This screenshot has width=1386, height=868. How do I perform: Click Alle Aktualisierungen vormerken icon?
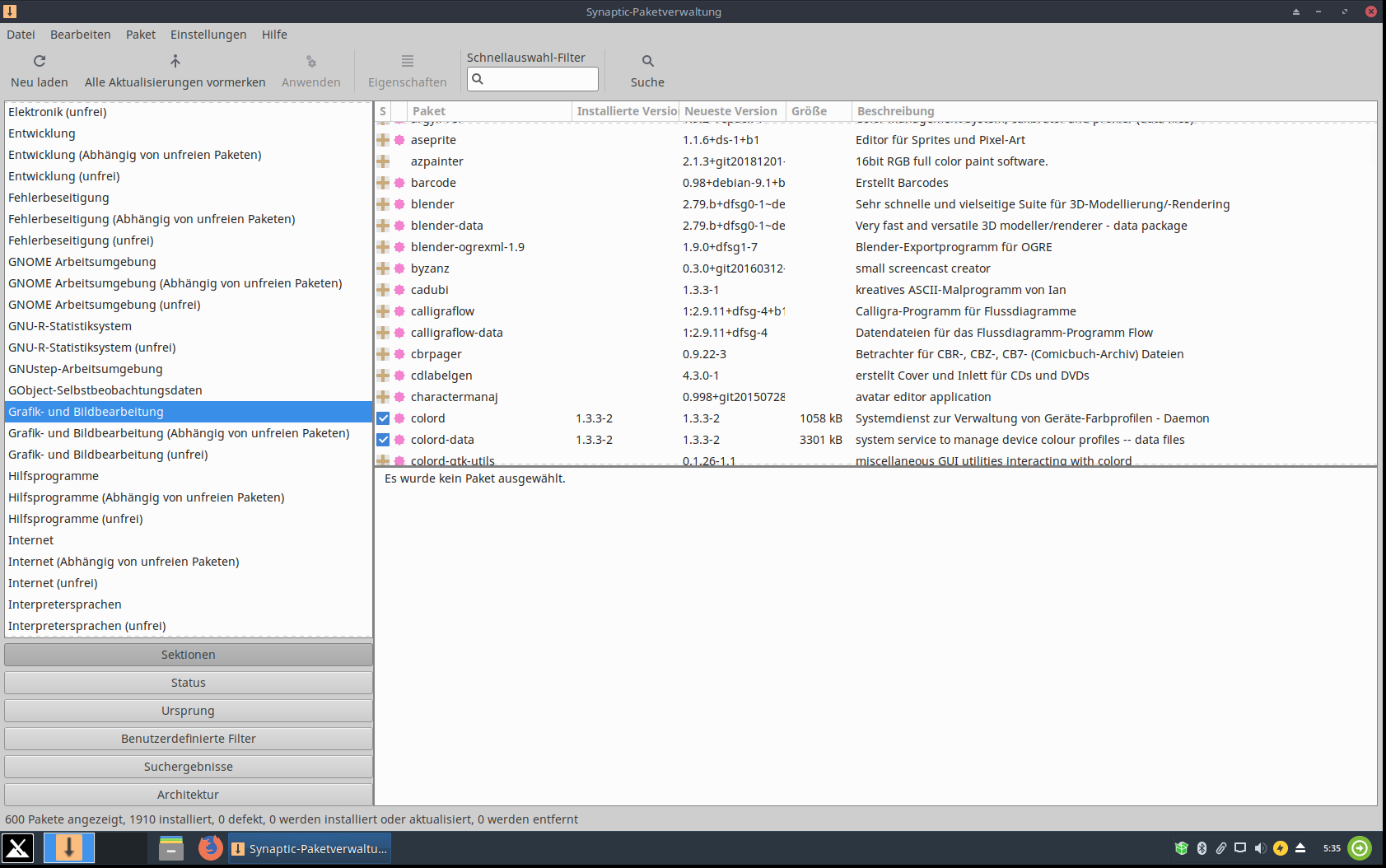(175, 61)
